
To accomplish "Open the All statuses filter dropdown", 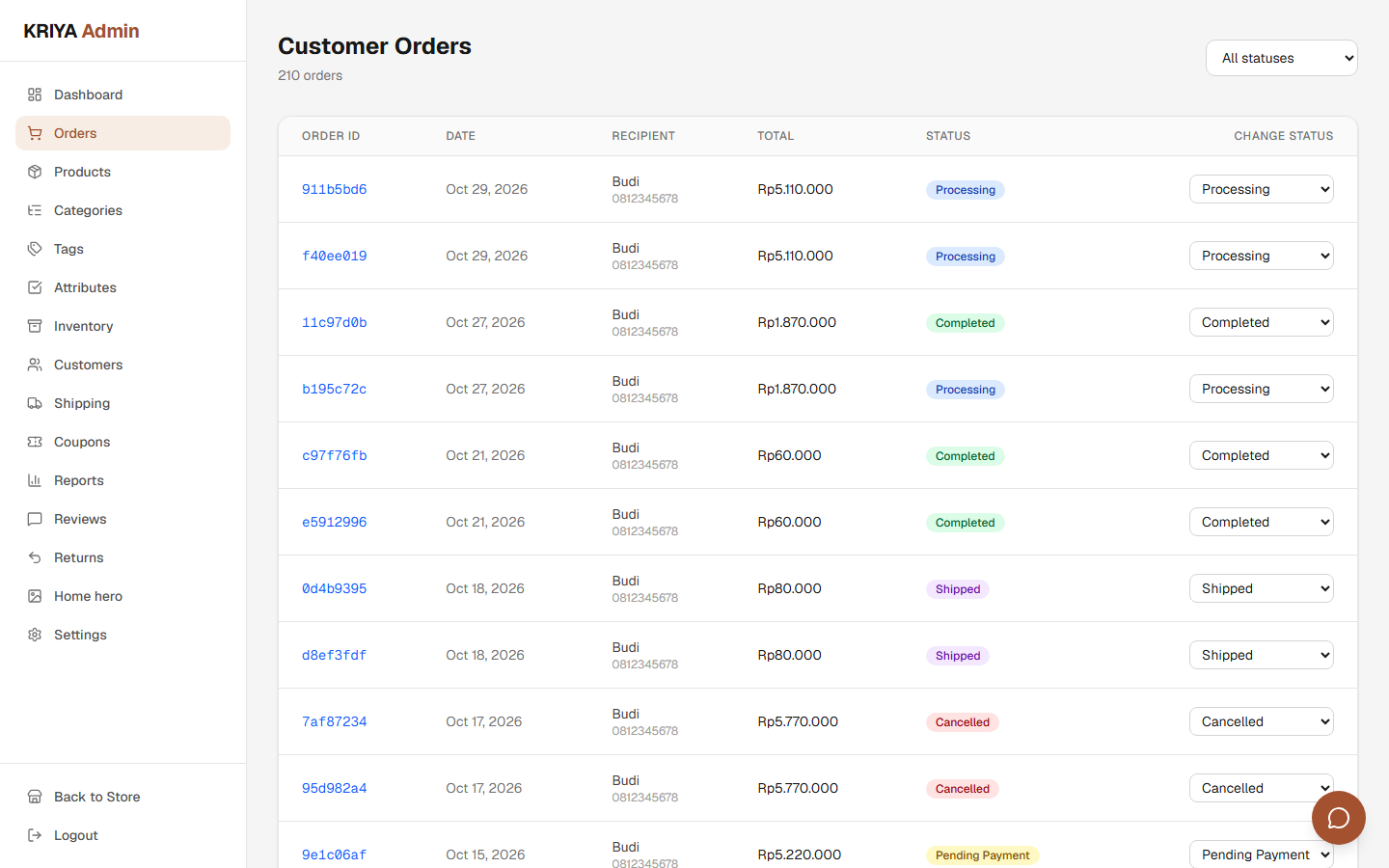I will coord(1282,58).
